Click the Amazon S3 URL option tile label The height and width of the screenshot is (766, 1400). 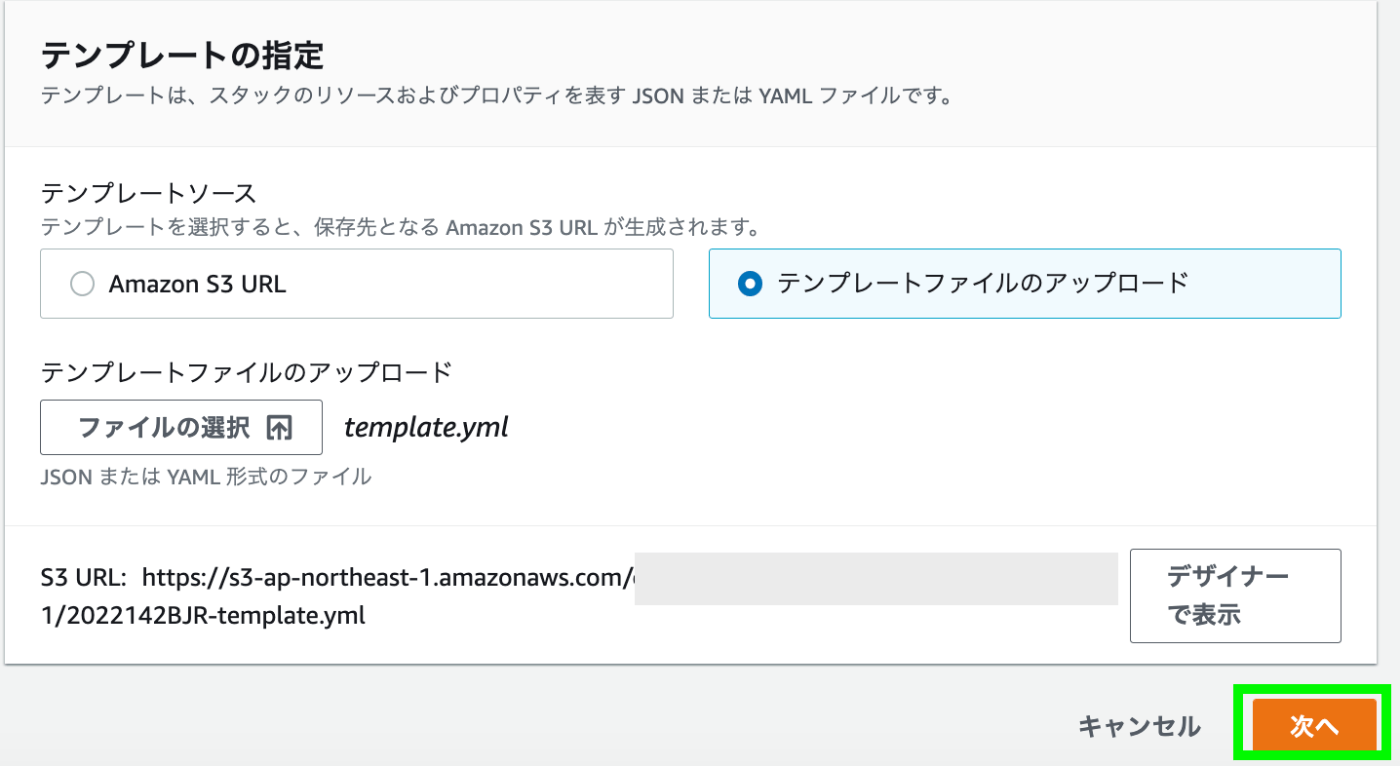(x=197, y=284)
